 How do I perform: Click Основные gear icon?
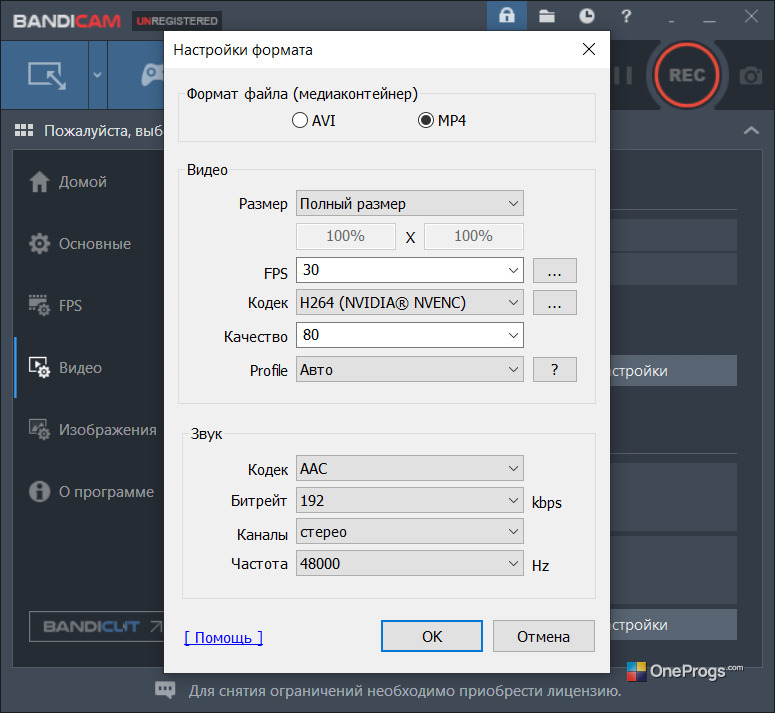pos(39,244)
